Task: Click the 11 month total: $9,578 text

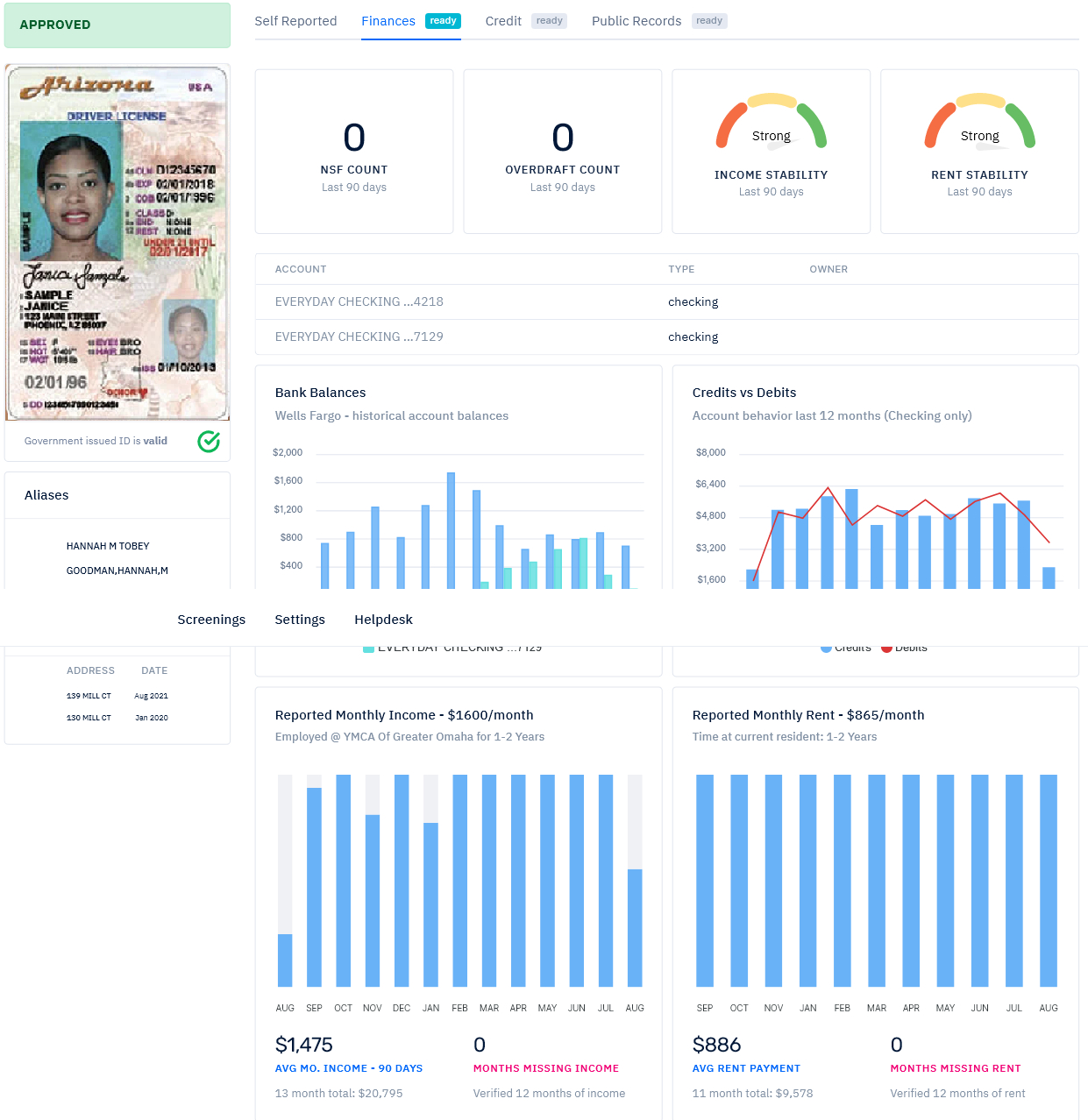Action: click(752, 1094)
